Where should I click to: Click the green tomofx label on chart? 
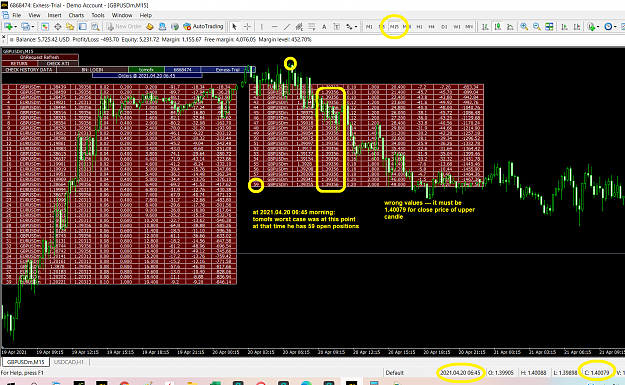146,69
